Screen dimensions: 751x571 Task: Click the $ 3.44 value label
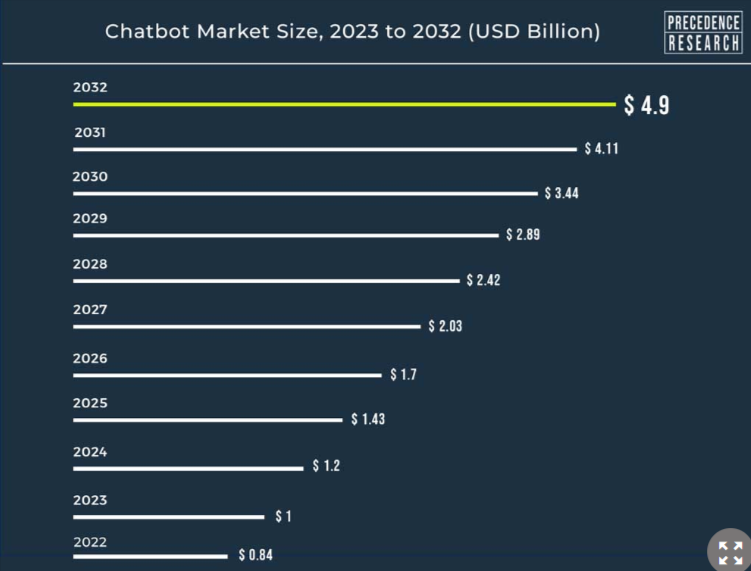pos(562,193)
